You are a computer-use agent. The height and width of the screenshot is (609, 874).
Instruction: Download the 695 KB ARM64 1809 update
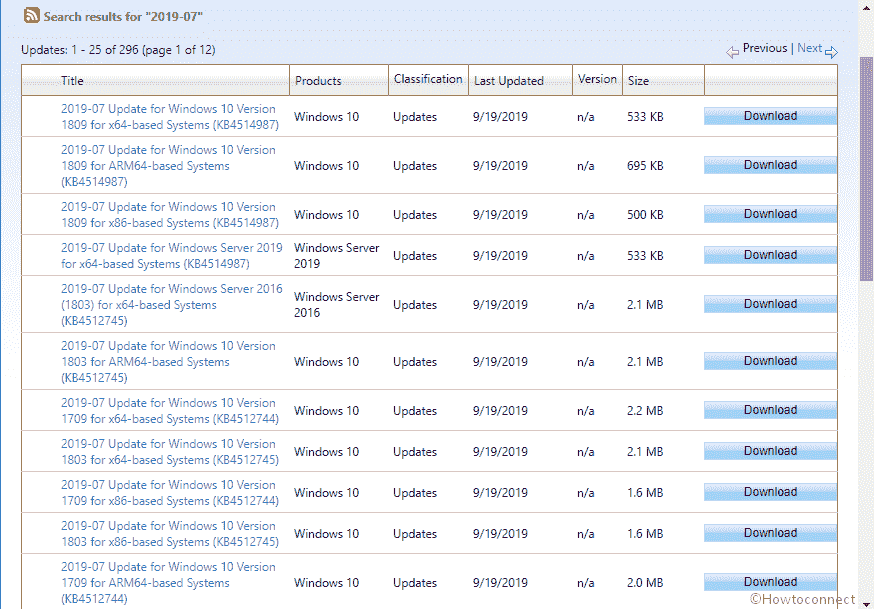(x=770, y=165)
